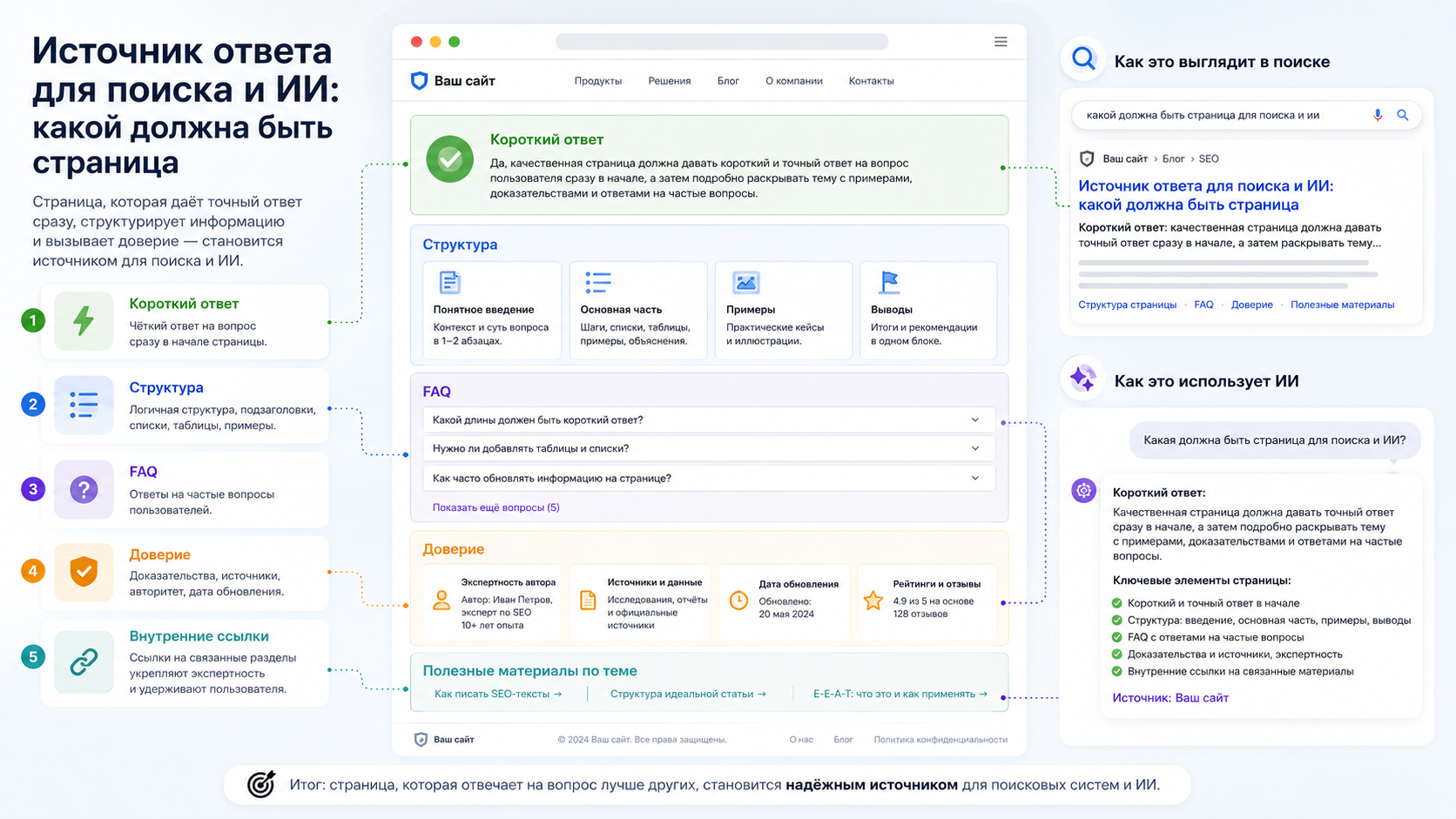Click the purple question mark FAQ icon
This screenshot has height=819, width=1456.
coord(84,489)
